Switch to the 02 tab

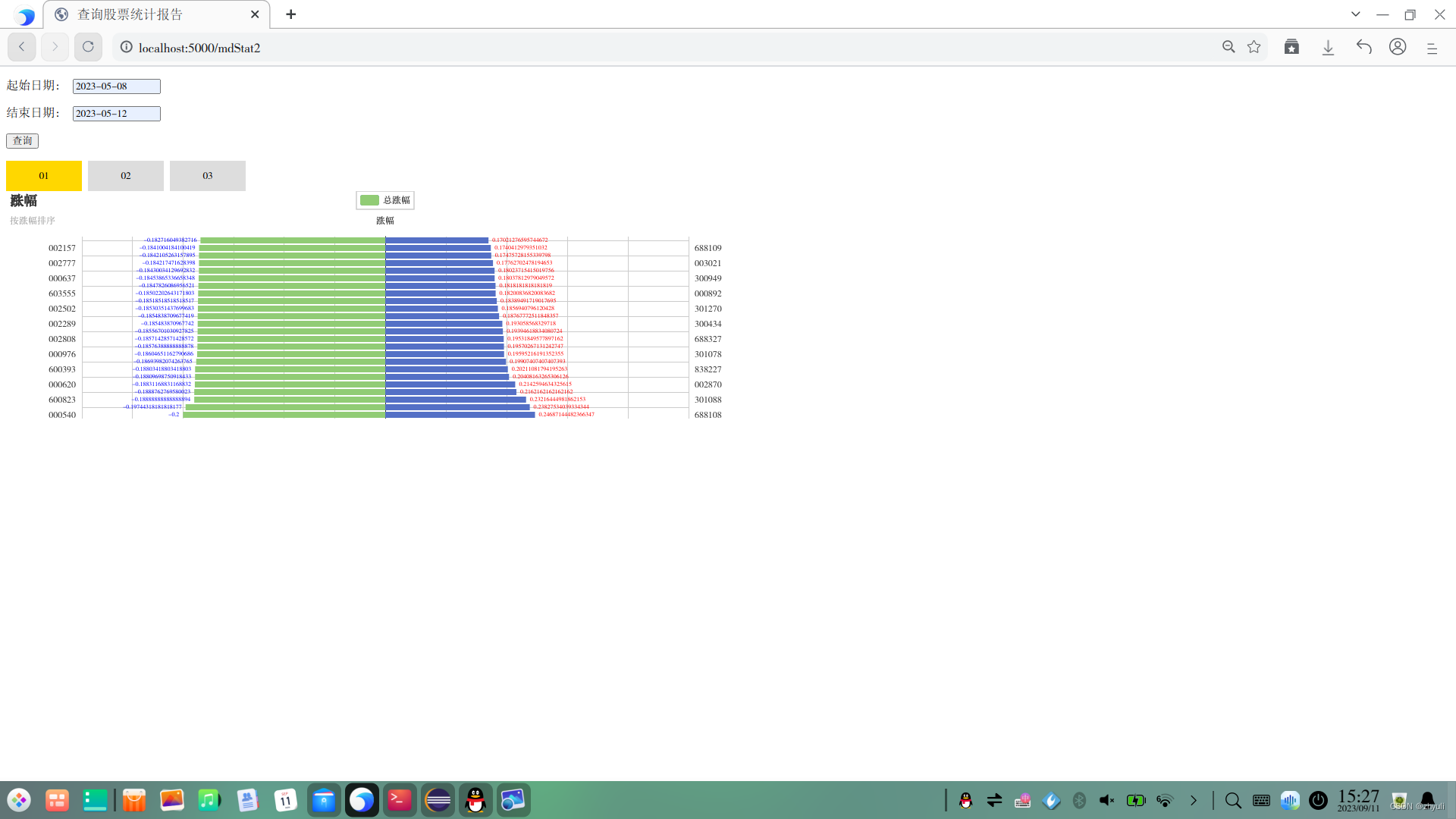(x=126, y=176)
